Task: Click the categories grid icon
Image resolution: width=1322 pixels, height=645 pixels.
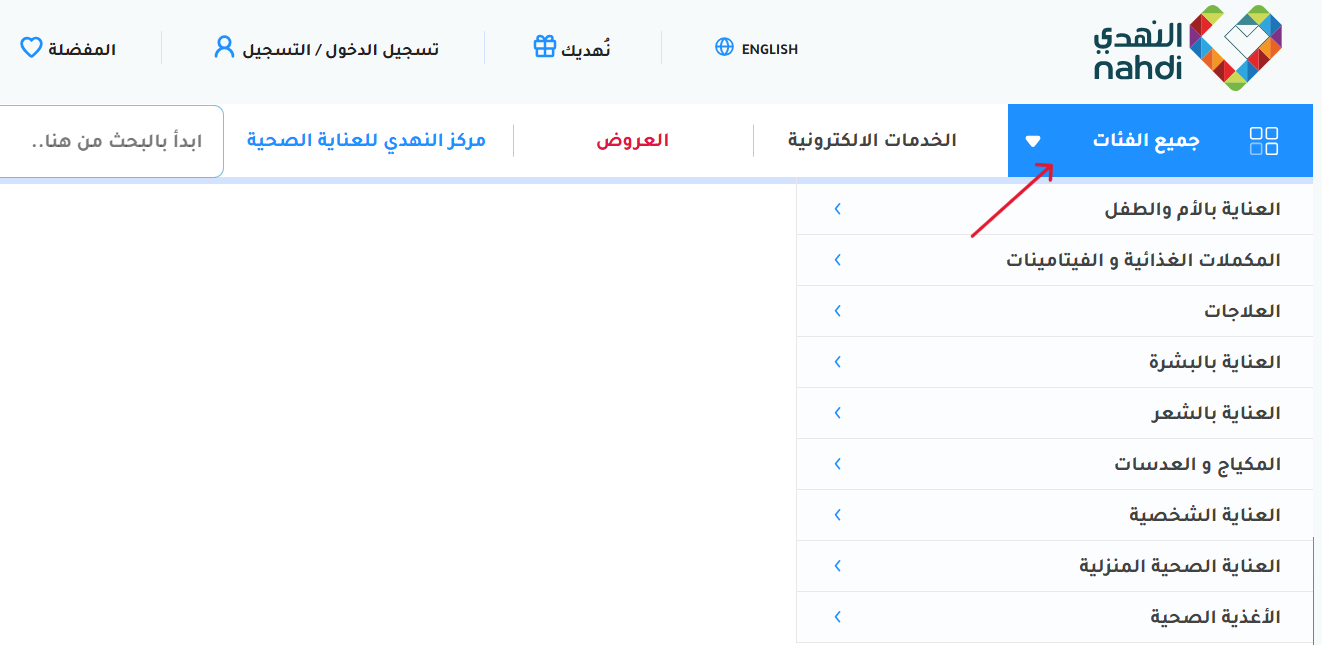Action: 1265,141
